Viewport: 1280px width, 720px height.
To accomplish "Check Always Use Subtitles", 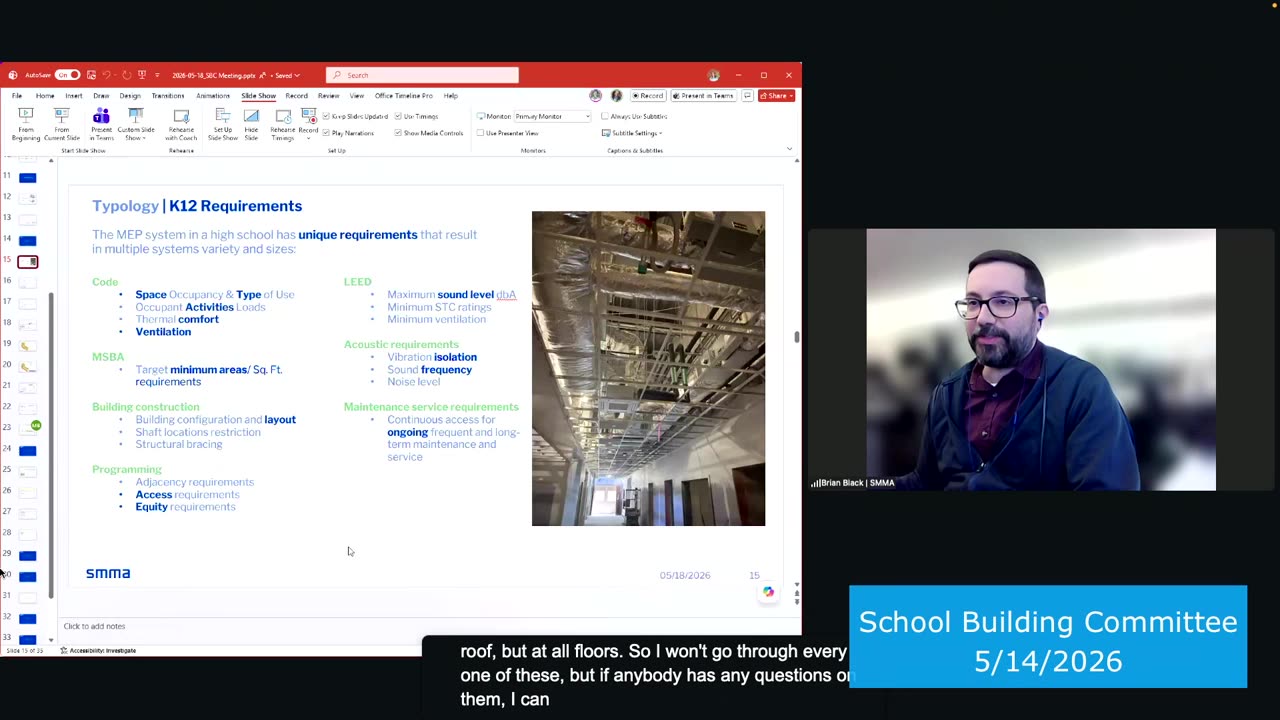I will (605, 116).
